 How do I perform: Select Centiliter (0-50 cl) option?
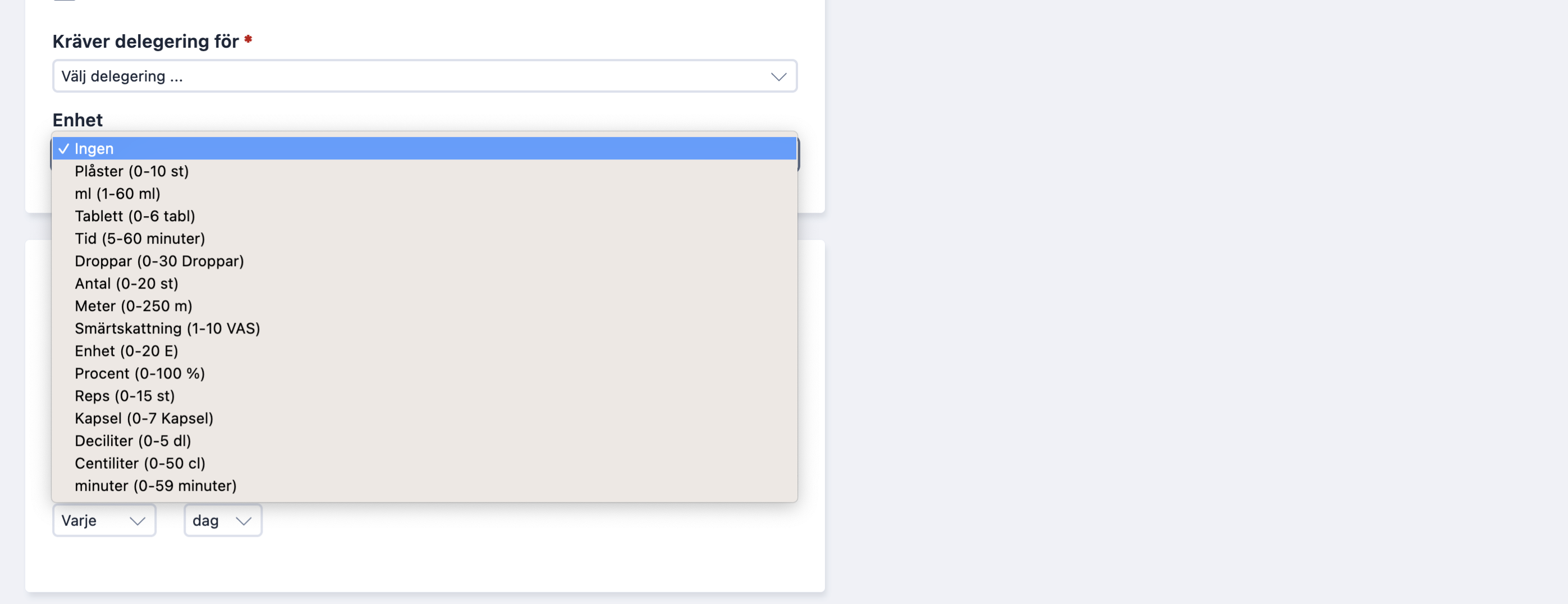coord(425,463)
